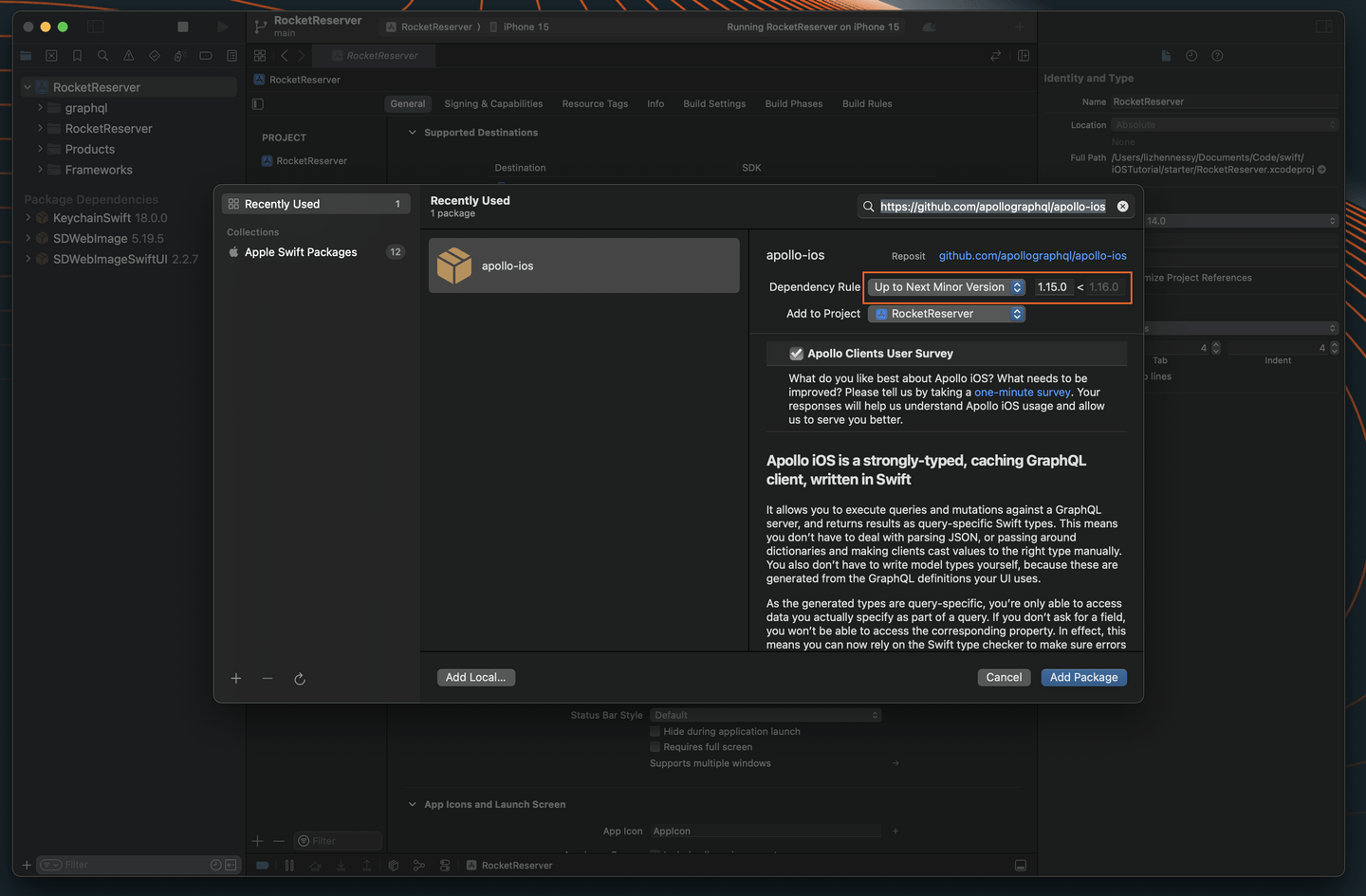Click the add package collection plus icon
Screen dimensions: 1366x896
236,678
